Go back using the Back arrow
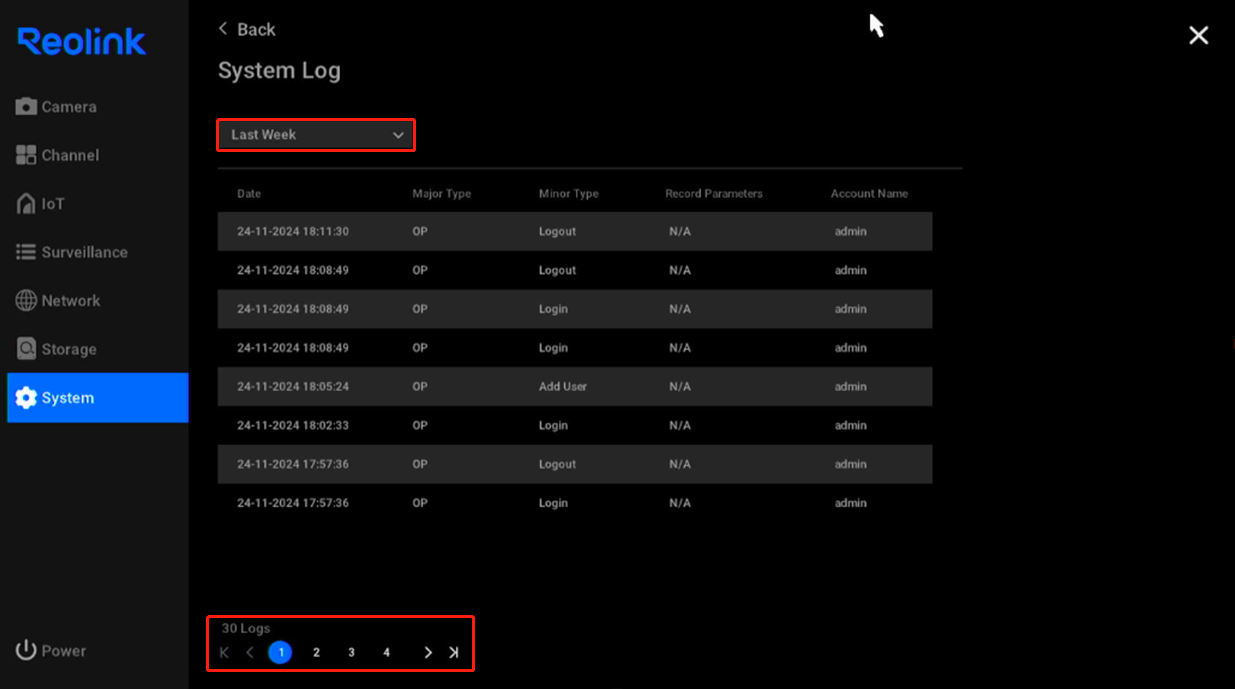 245,29
